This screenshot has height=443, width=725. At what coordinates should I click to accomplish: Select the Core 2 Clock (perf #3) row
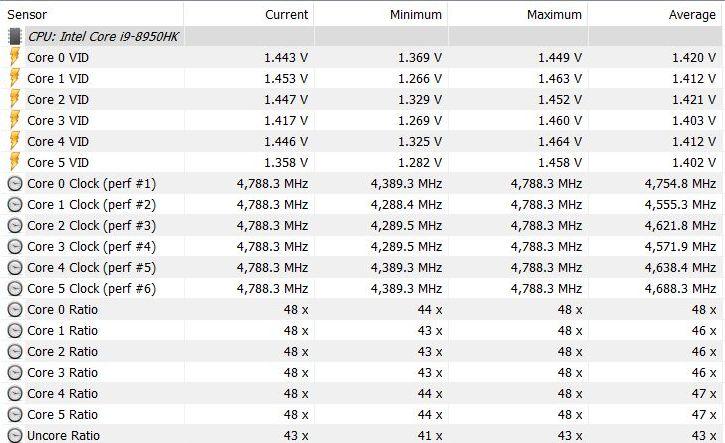point(362,226)
